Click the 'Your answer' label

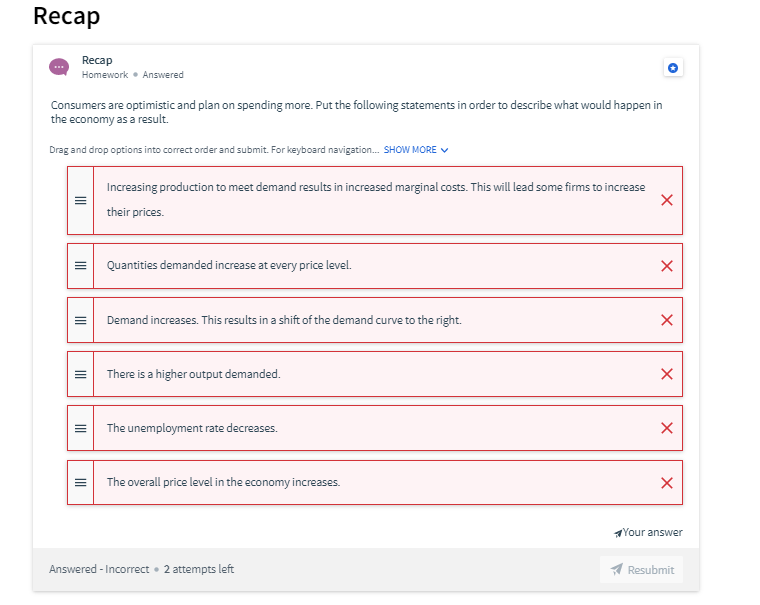coord(652,532)
